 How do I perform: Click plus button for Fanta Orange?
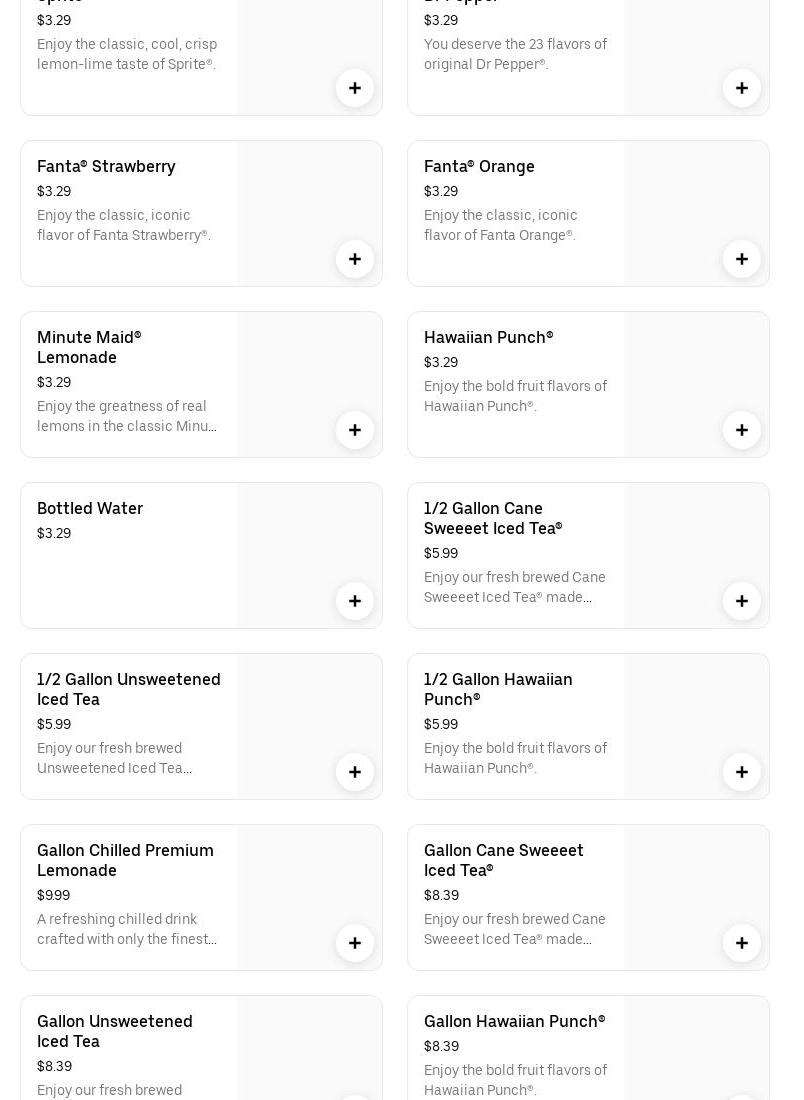pos(742,259)
